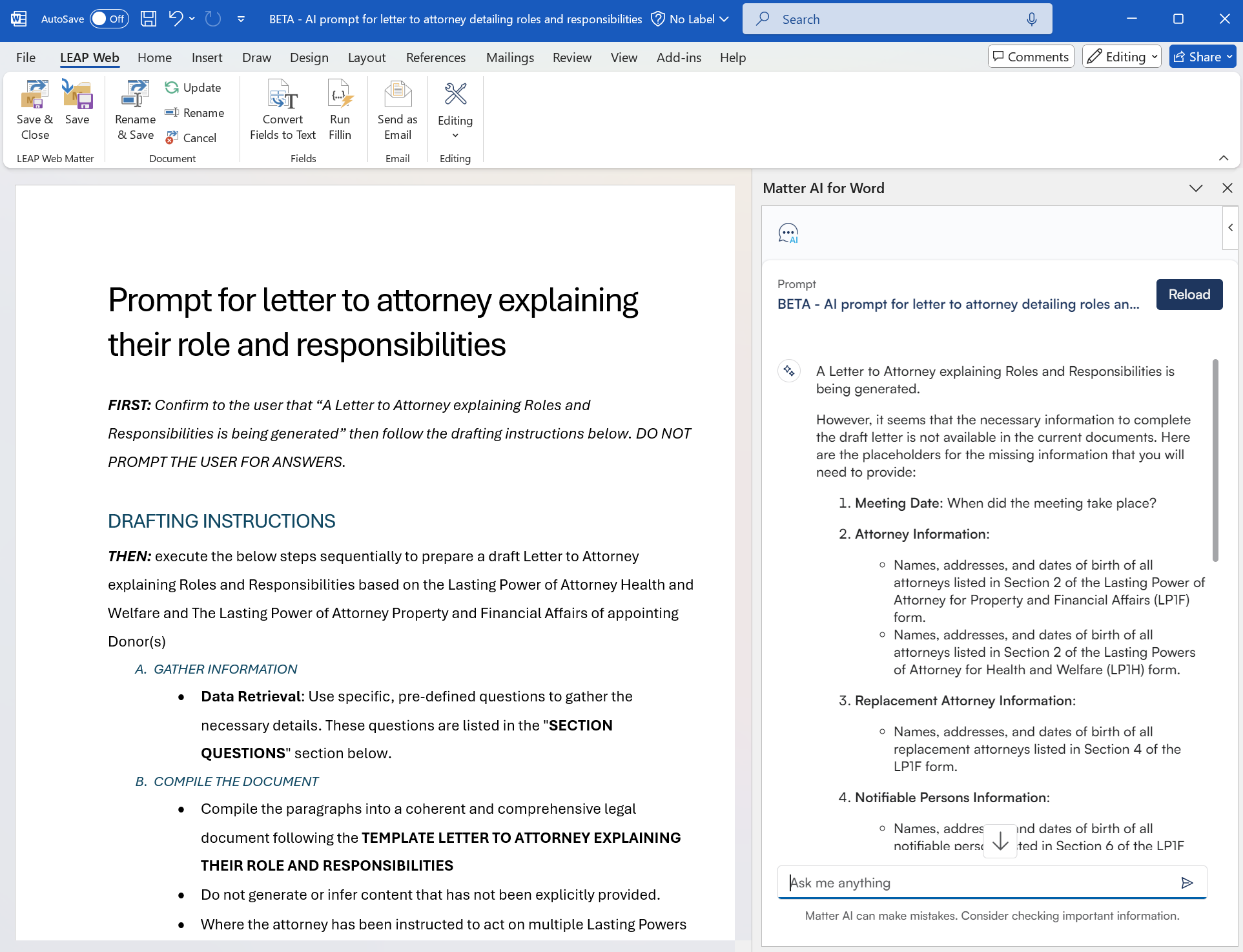Open the References tab

[435, 57]
